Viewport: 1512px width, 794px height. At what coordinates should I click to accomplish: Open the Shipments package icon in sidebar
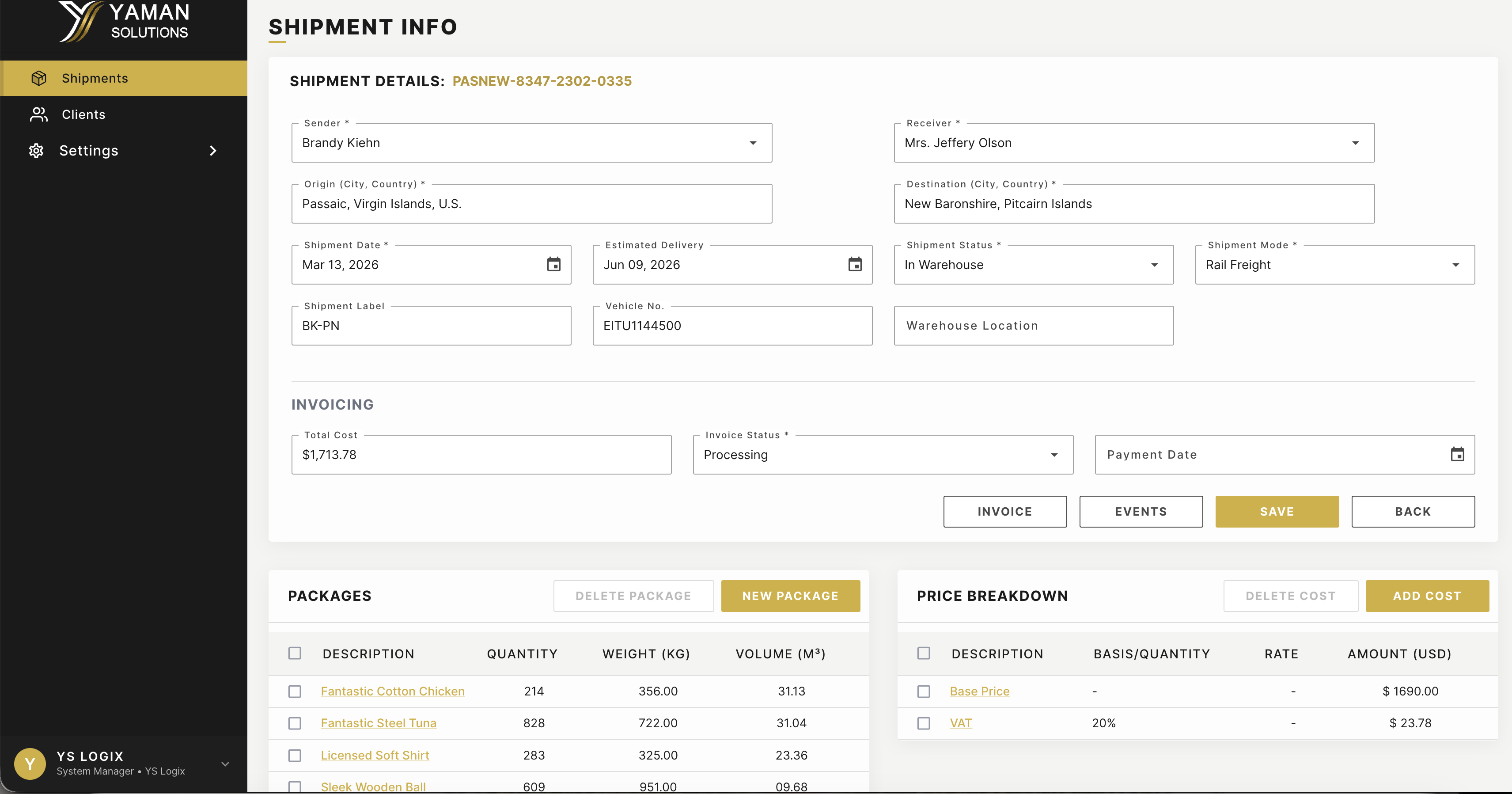(39, 78)
